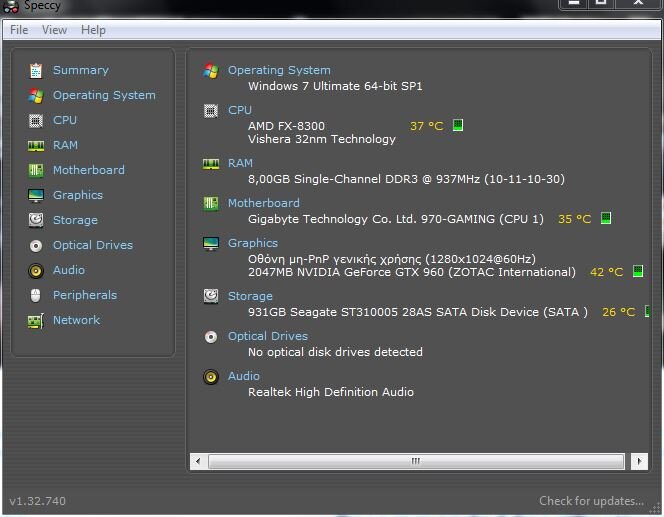
Task: Click the Motherboard heading link in summary
Action: (263, 203)
